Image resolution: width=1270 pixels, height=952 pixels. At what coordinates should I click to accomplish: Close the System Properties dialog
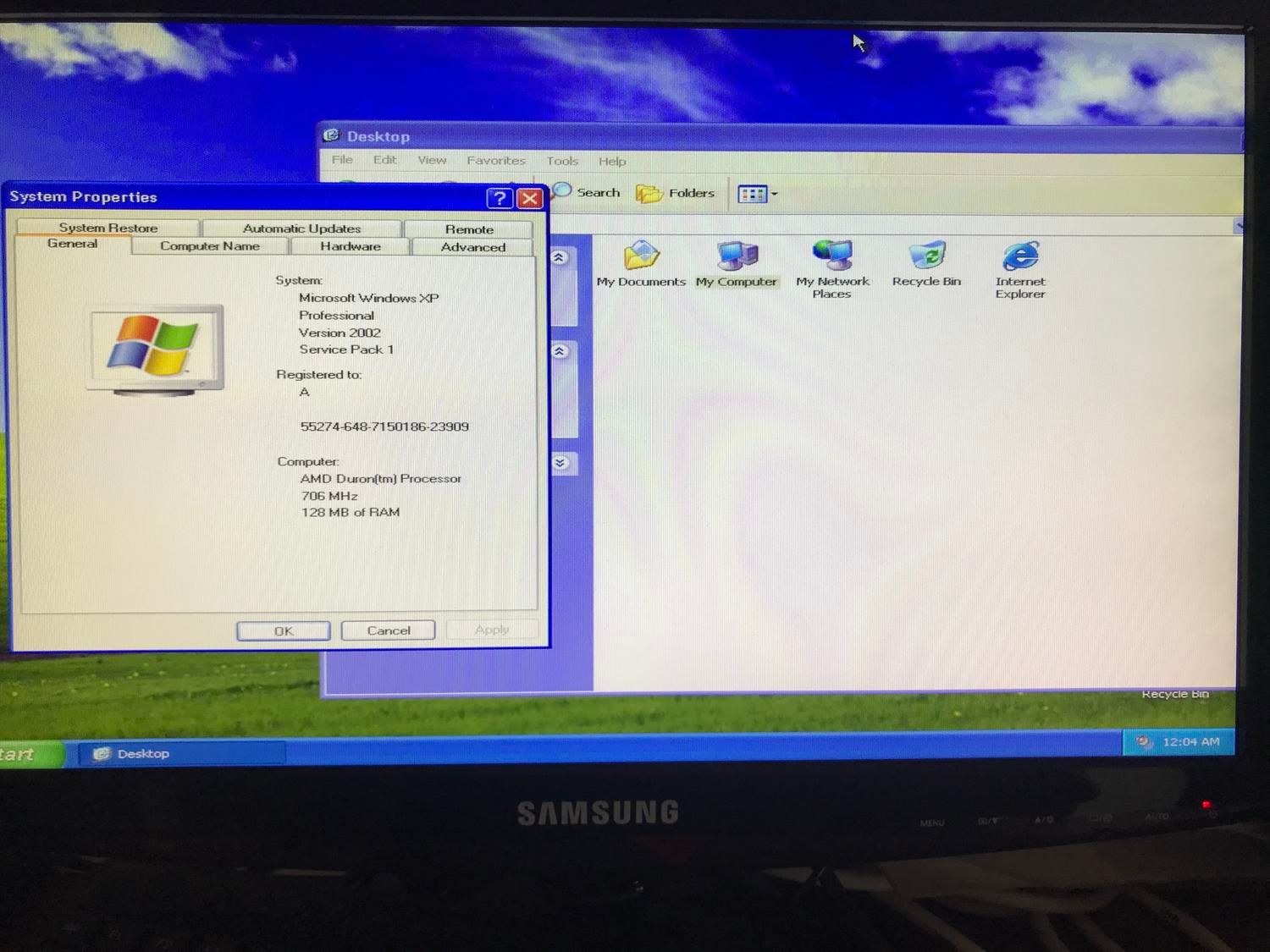530,198
